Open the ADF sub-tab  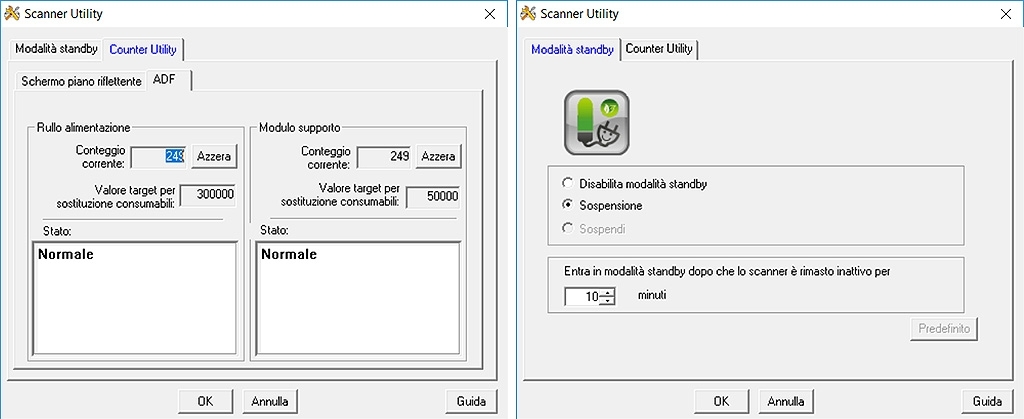click(163, 80)
